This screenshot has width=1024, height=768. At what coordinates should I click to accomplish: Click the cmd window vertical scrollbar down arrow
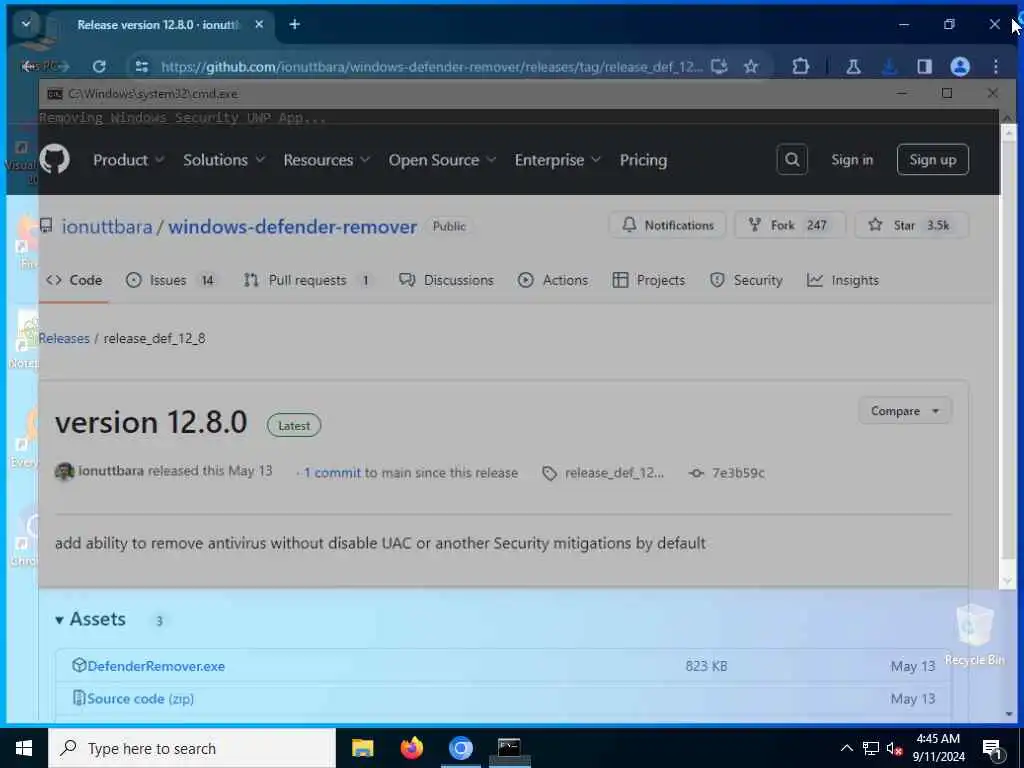point(1008,581)
